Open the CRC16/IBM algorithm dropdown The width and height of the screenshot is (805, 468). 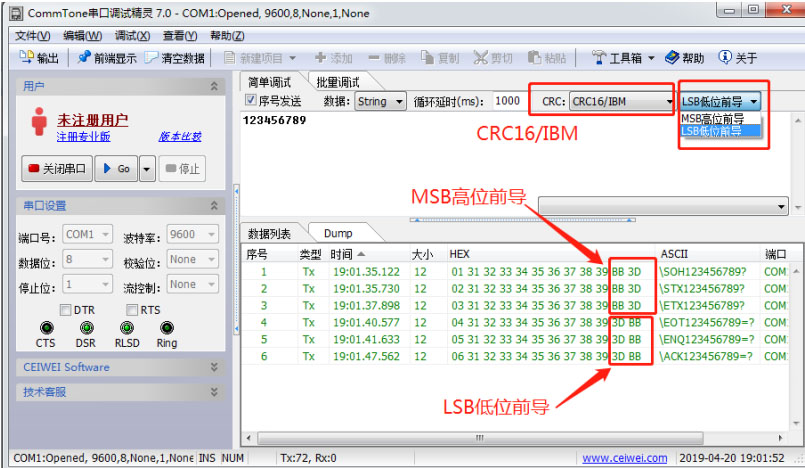622,102
